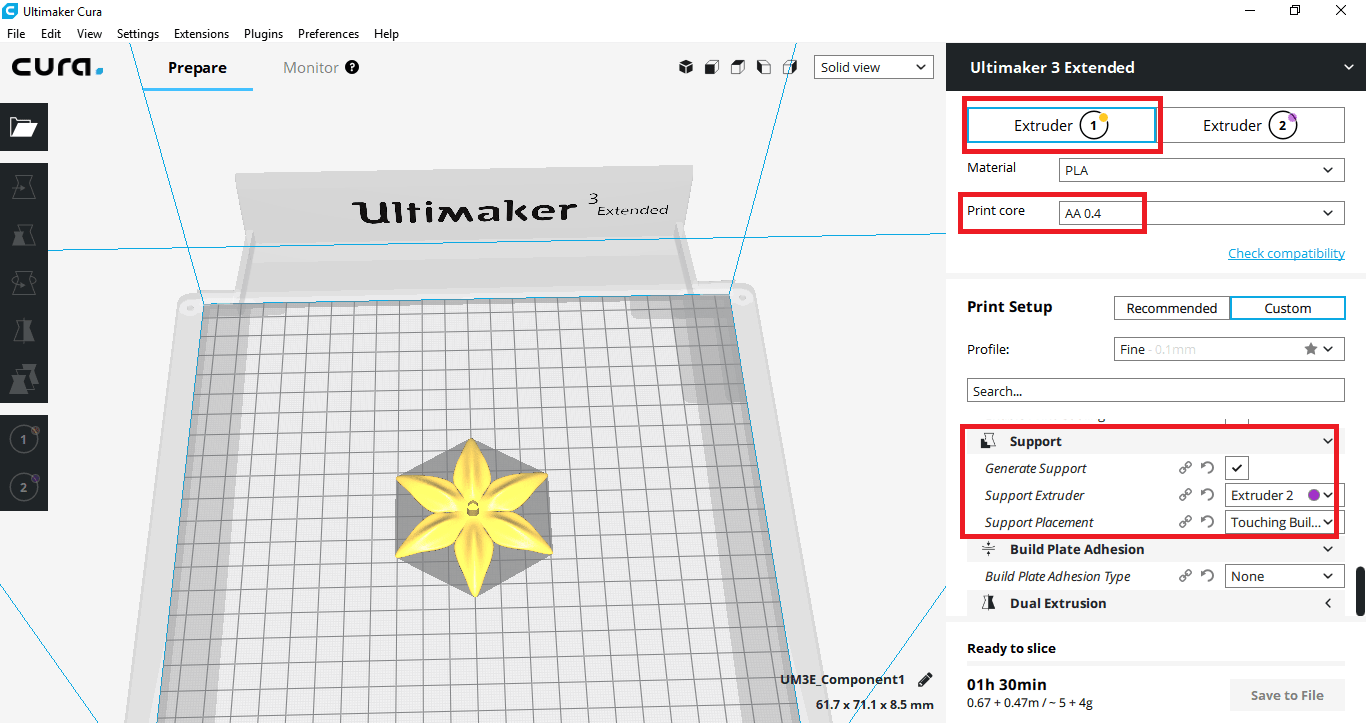
Task: Open the Edit menu
Action: click(51, 33)
